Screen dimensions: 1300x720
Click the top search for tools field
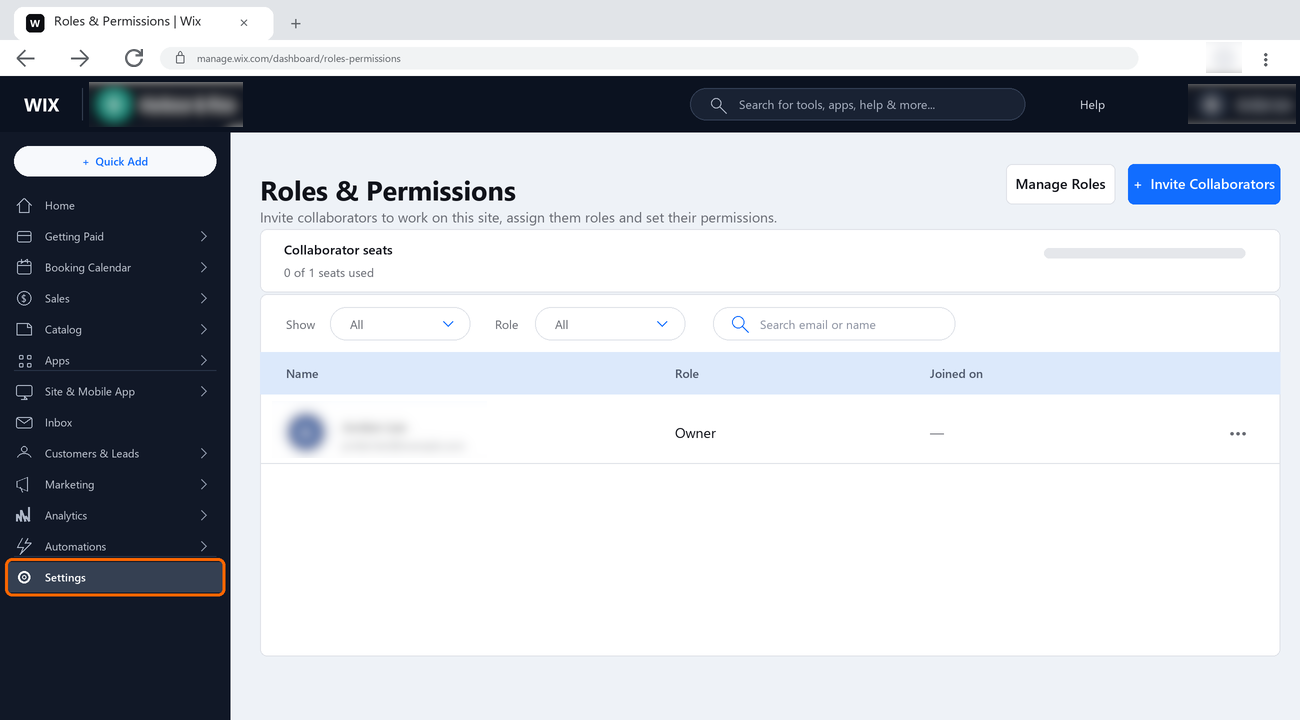857,105
